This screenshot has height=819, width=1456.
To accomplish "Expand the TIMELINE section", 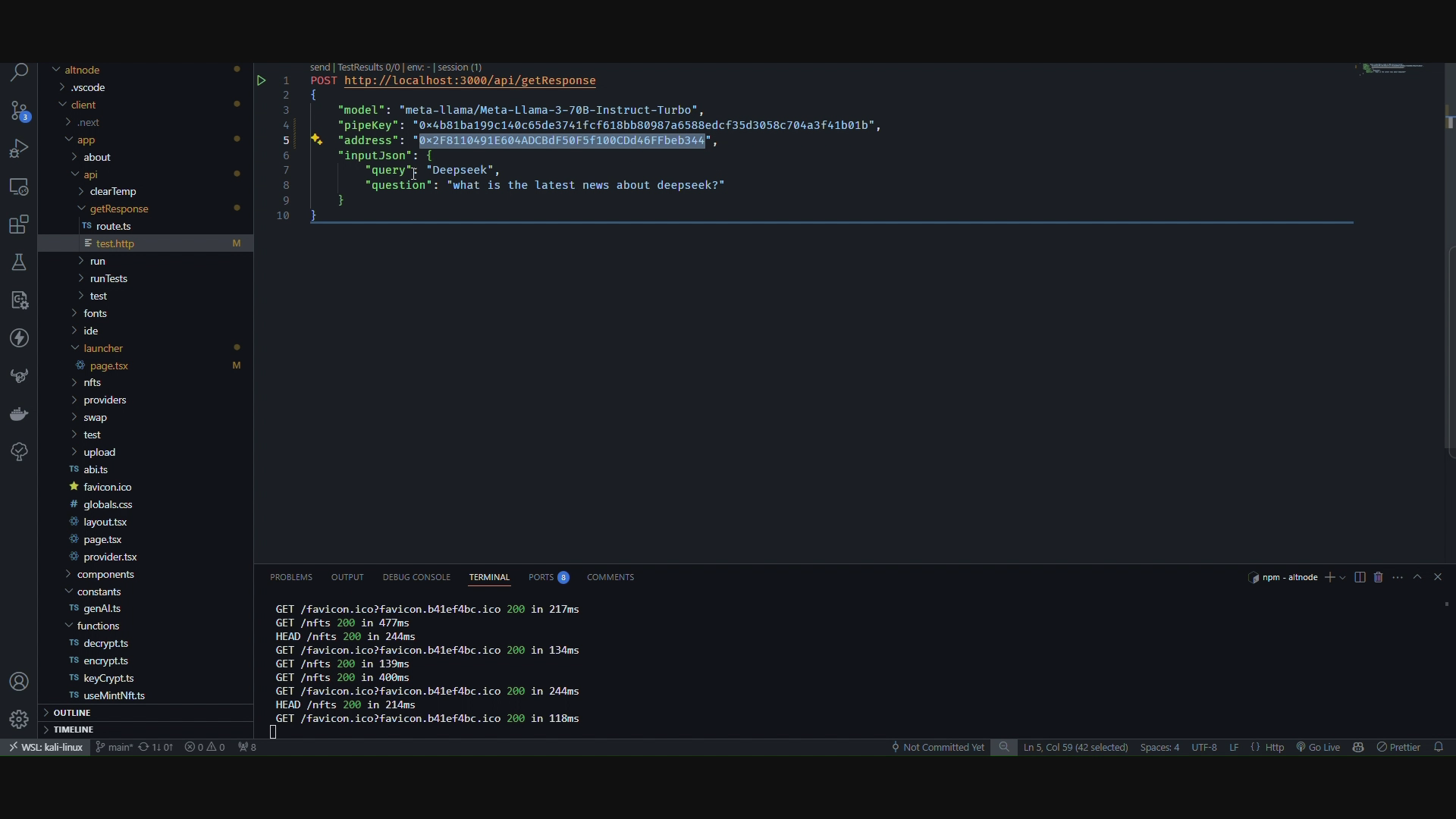I will (146, 730).
